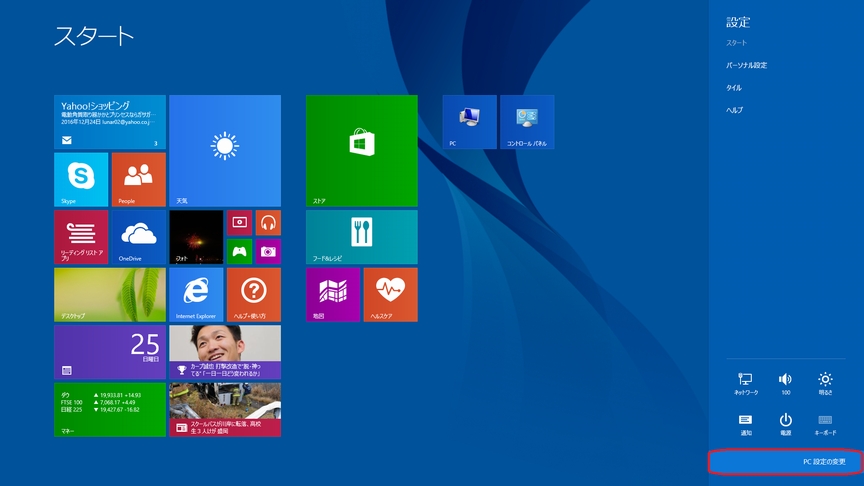Open the コントロール パネル tile
Screen dimensions: 864x486
pos(527,122)
